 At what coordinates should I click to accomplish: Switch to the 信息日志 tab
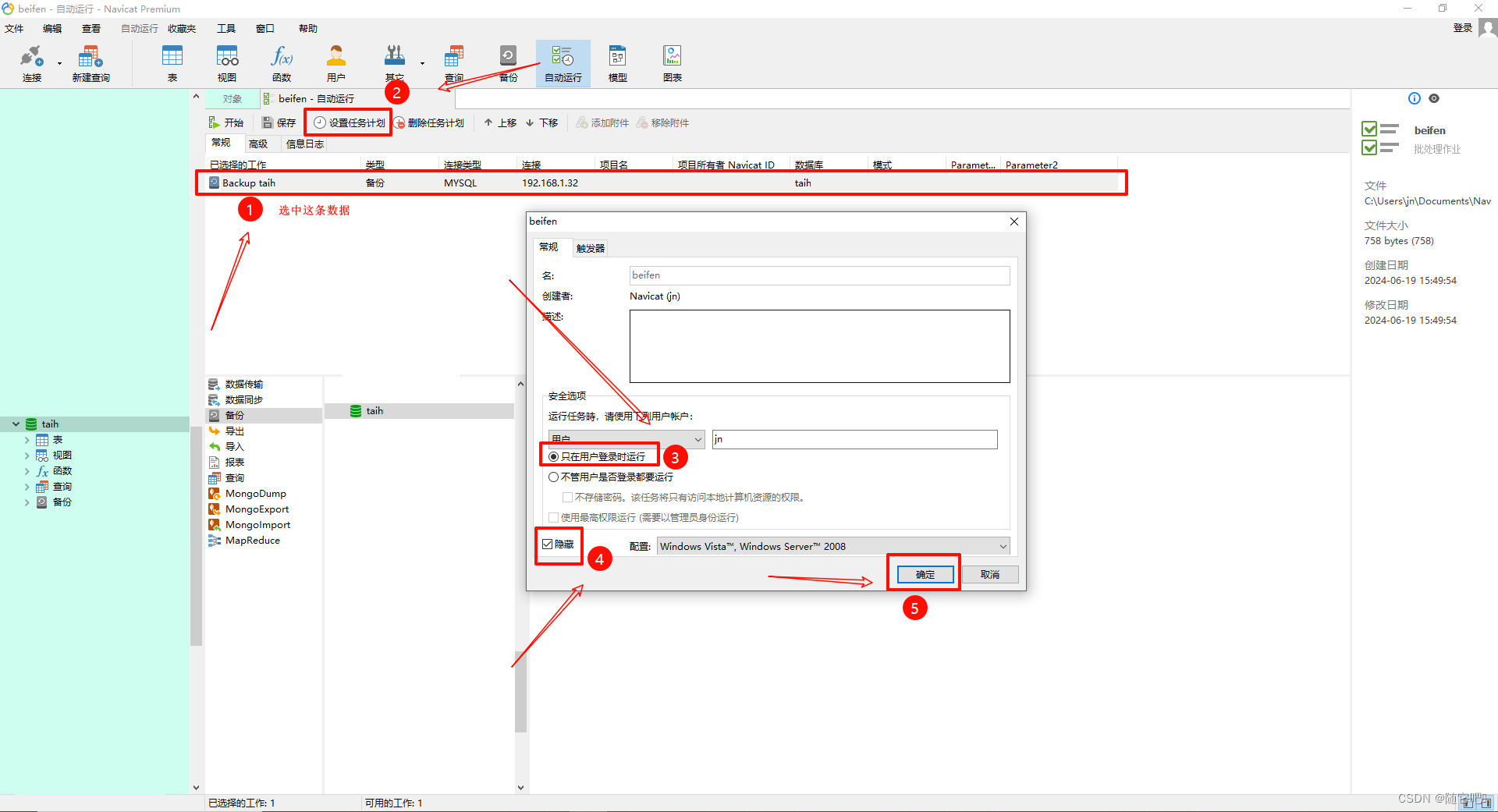pos(304,144)
